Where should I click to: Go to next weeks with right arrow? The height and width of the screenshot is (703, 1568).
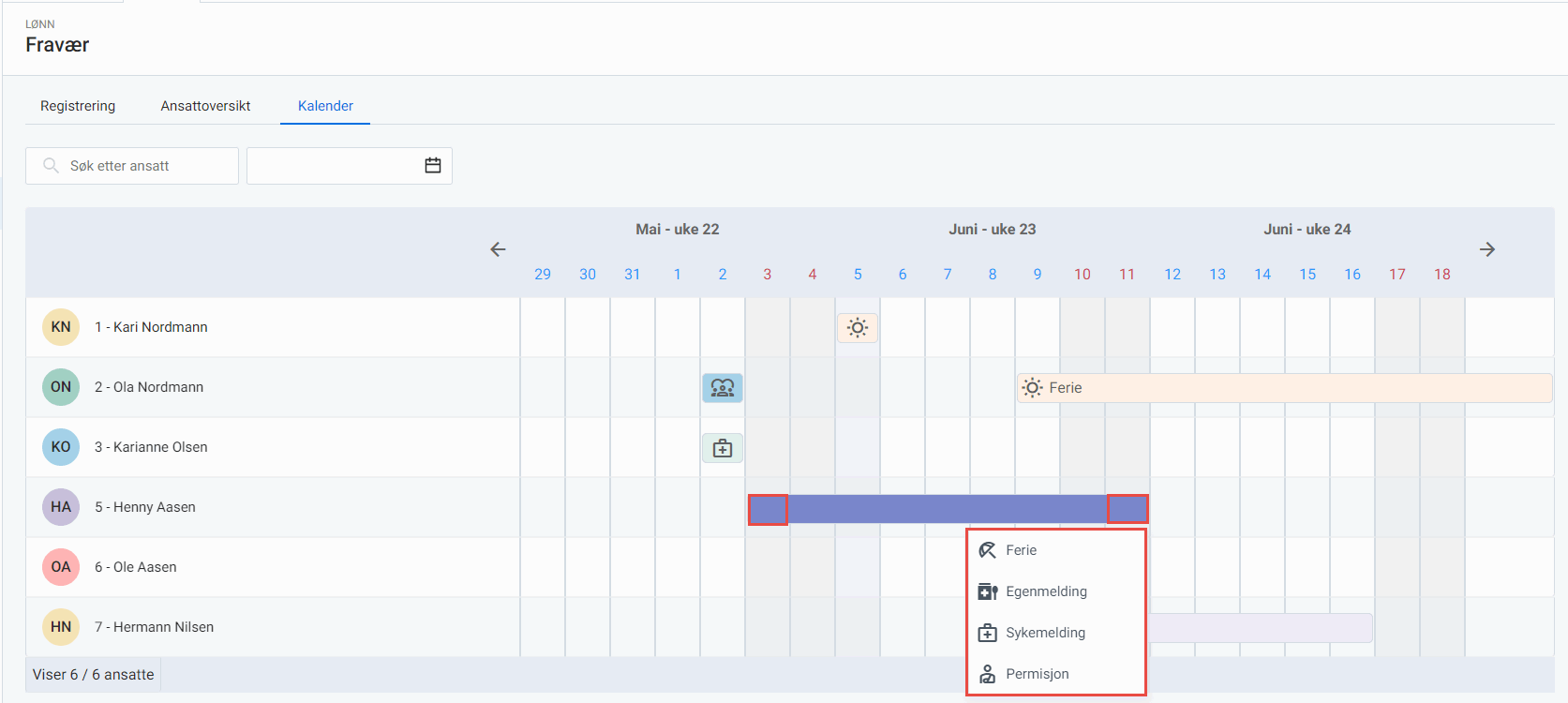coord(1486,249)
